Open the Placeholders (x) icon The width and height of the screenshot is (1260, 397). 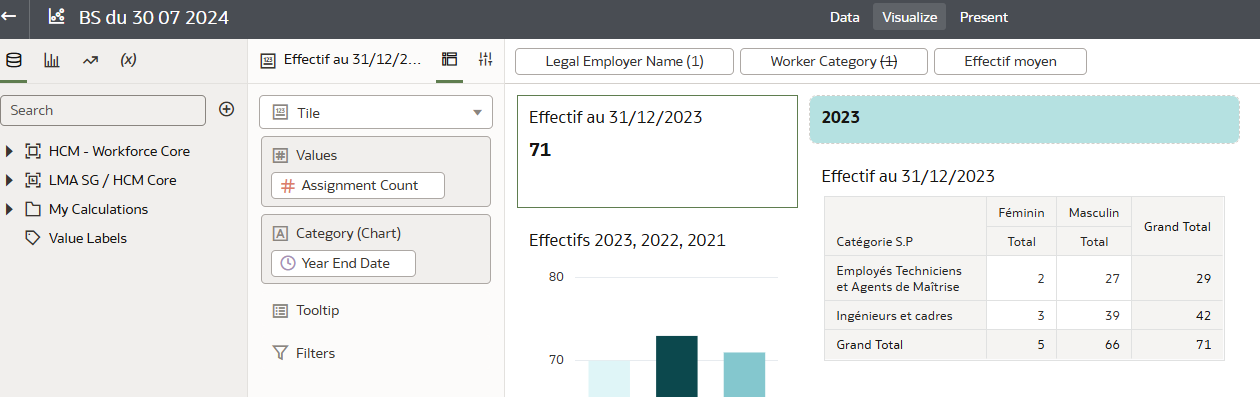(128, 60)
